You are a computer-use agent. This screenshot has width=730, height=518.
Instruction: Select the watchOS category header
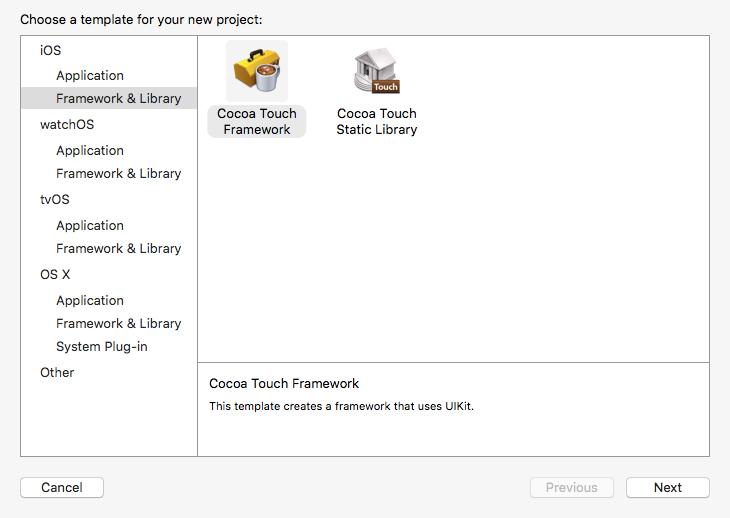(67, 125)
